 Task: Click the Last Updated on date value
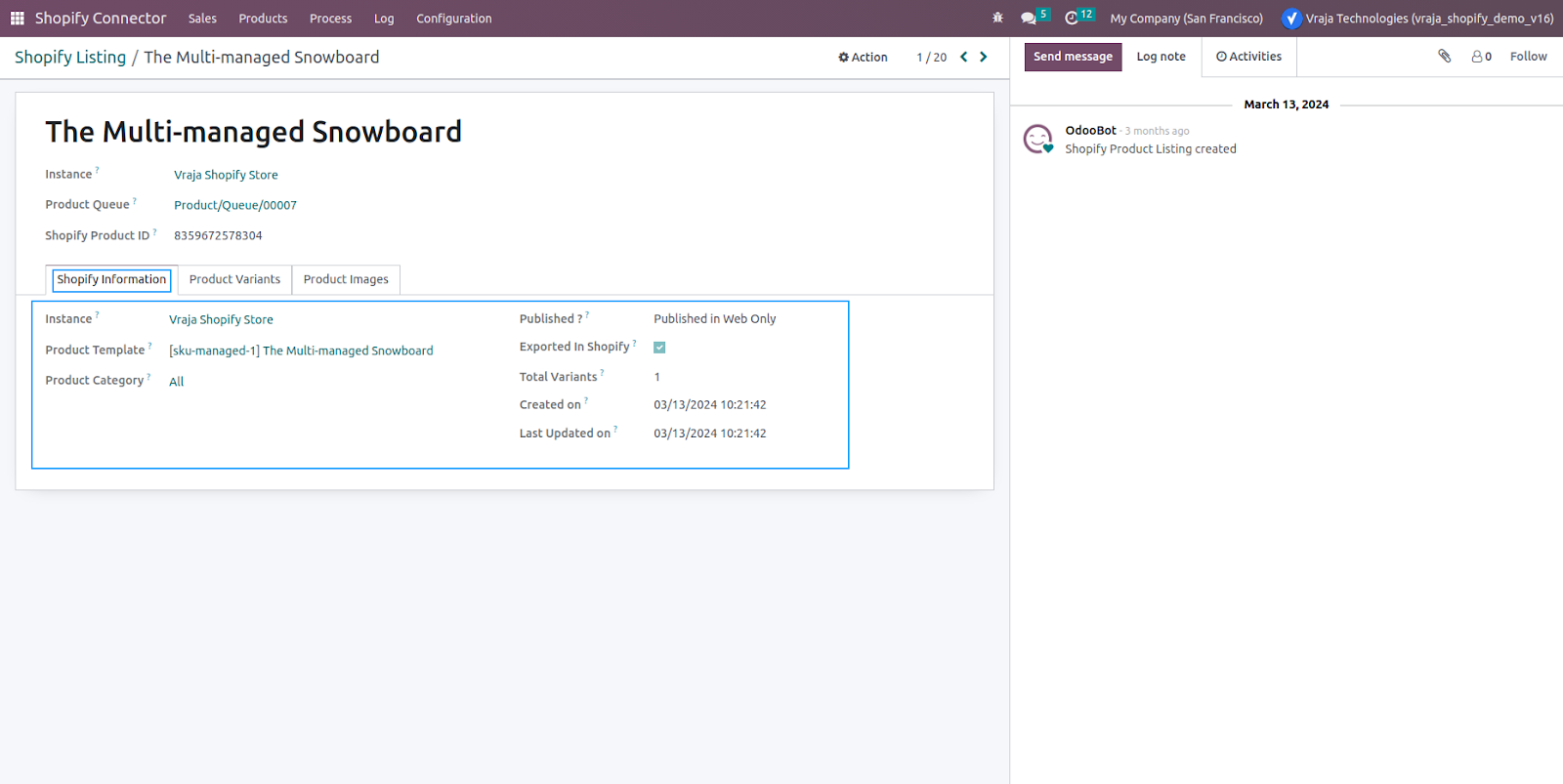(710, 433)
